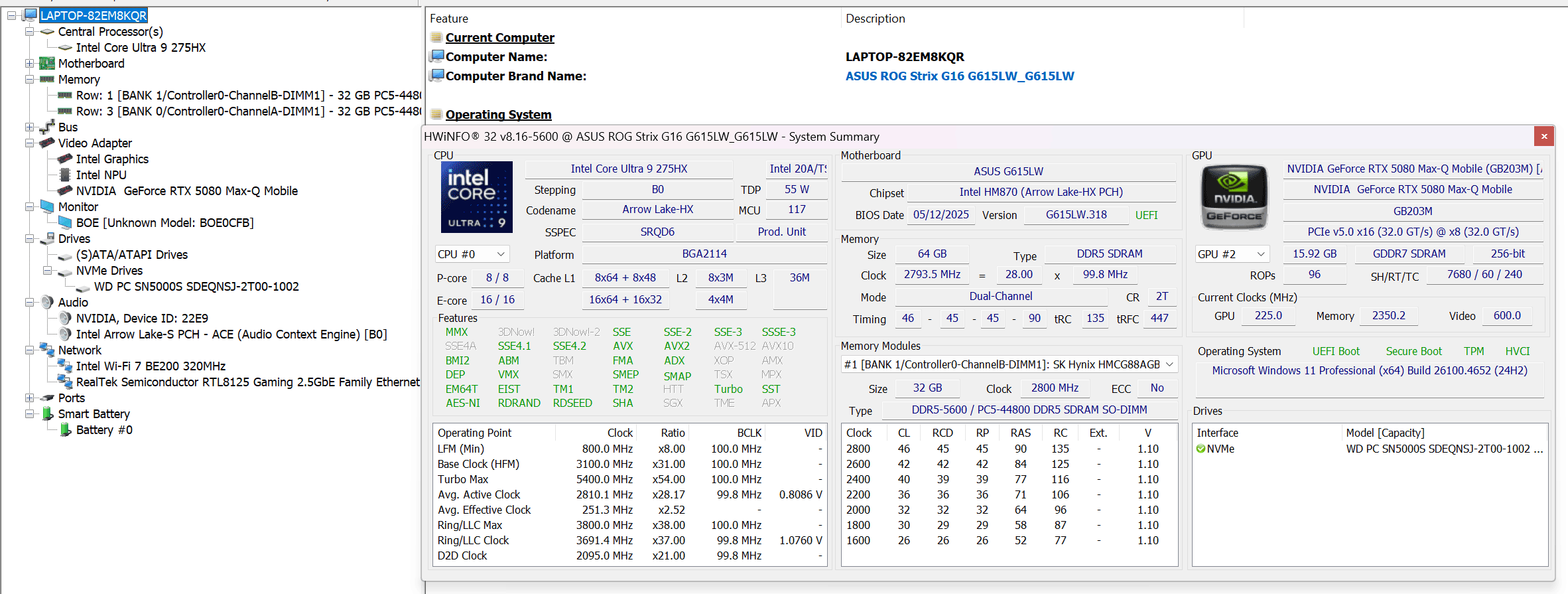
Task: Collapse the NVMe Drives tree node
Action: pyautogui.click(x=47, y=271)
